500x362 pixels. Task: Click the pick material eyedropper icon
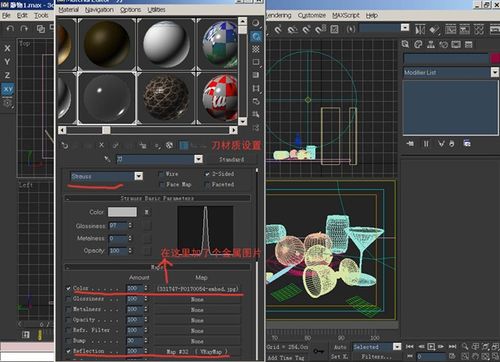[107, 159]
